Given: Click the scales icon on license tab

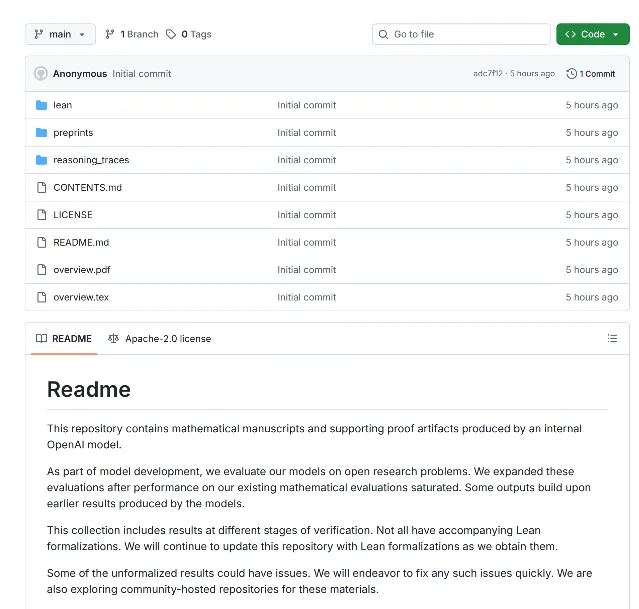Looking at the screenshot, I should (113, 338).
